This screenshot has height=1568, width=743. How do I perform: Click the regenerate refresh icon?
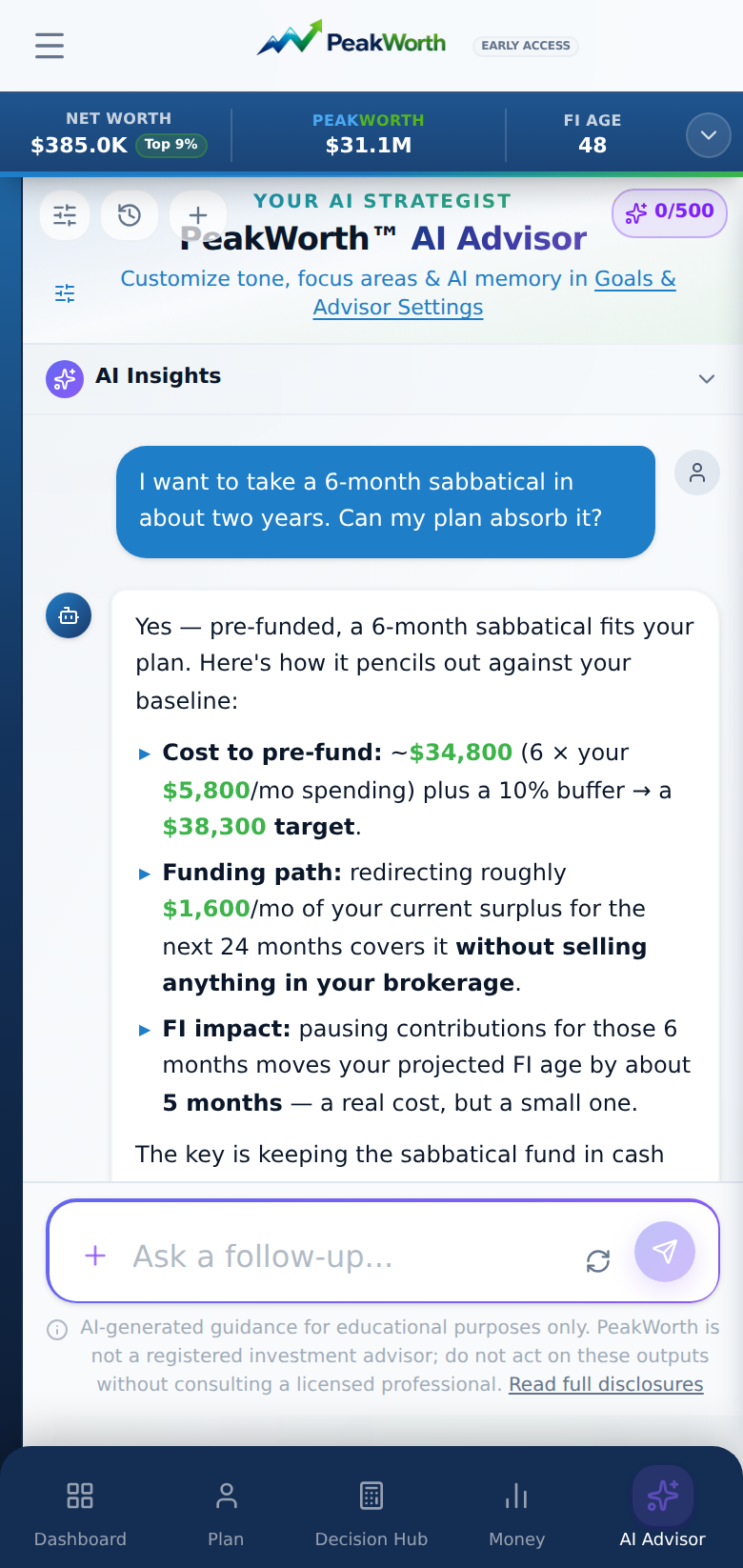pos(598,1261)
